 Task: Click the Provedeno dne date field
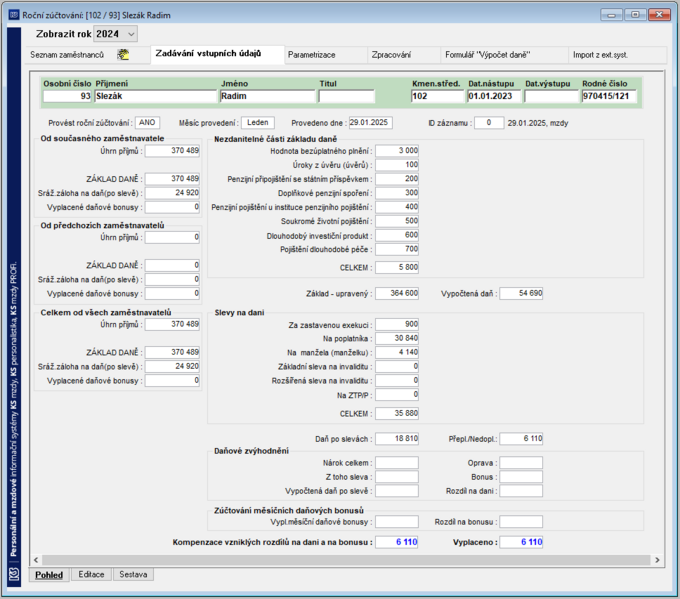pos(371,123)
